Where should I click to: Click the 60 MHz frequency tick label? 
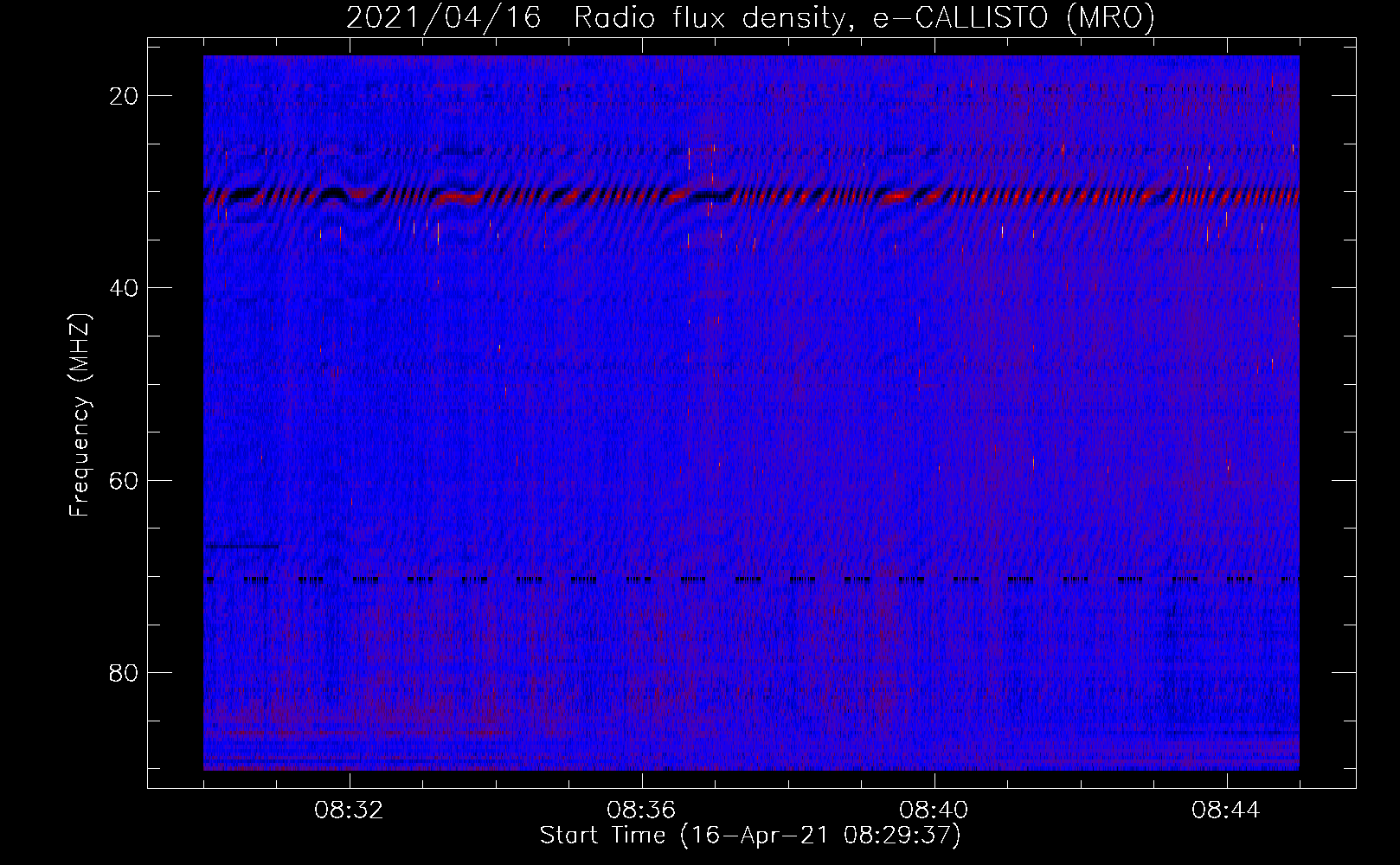pos(125,480)
